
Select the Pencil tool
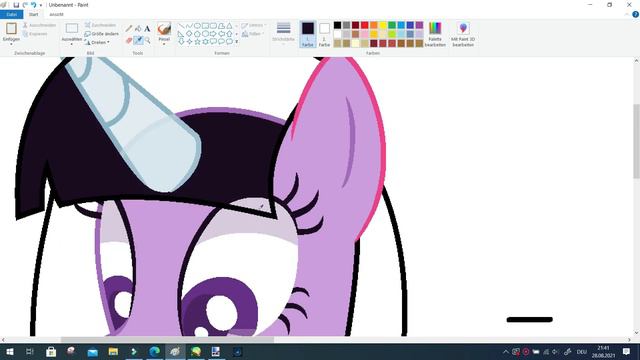tap(129, 29)
